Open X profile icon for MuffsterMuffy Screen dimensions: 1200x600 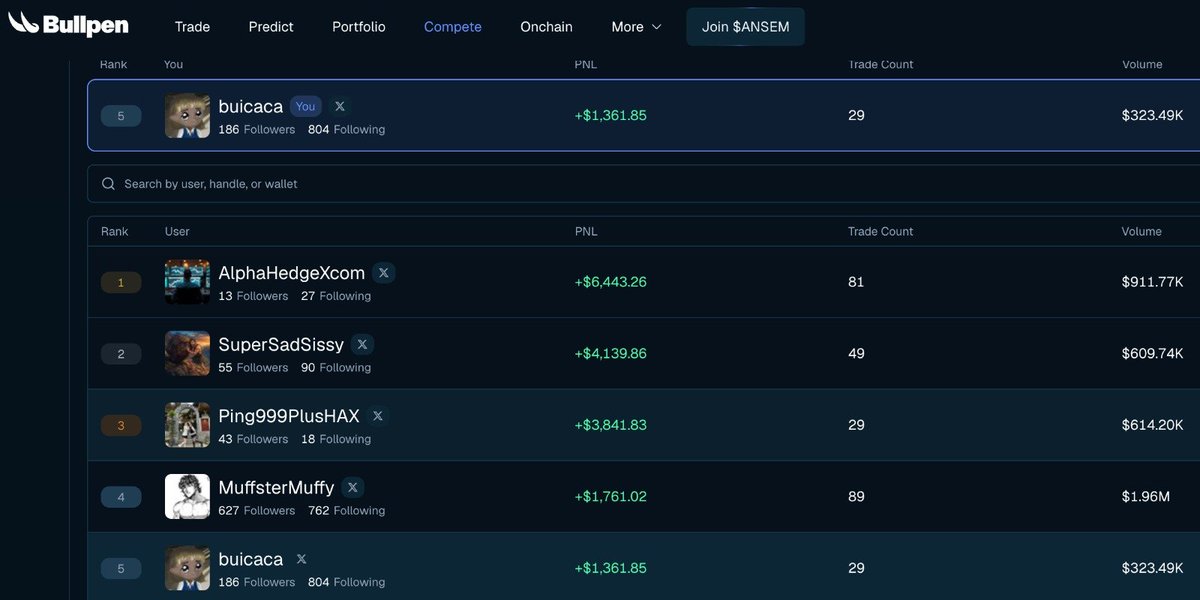[x=352, y=488]
